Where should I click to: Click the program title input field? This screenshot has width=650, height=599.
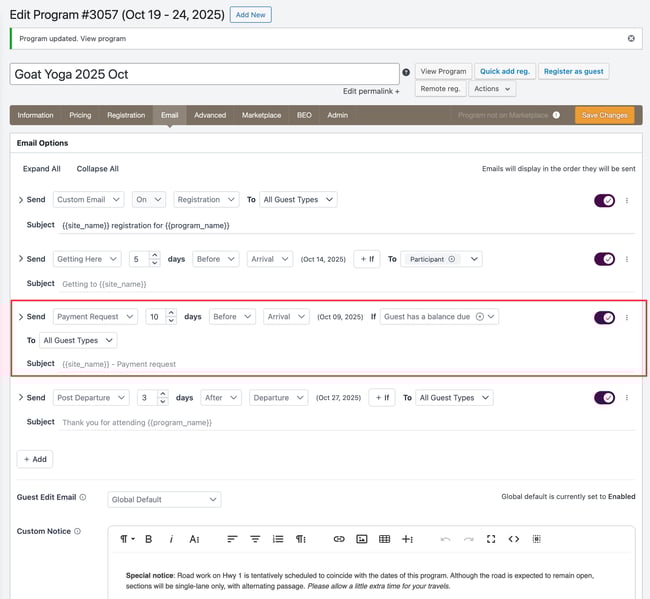(205, 74)
